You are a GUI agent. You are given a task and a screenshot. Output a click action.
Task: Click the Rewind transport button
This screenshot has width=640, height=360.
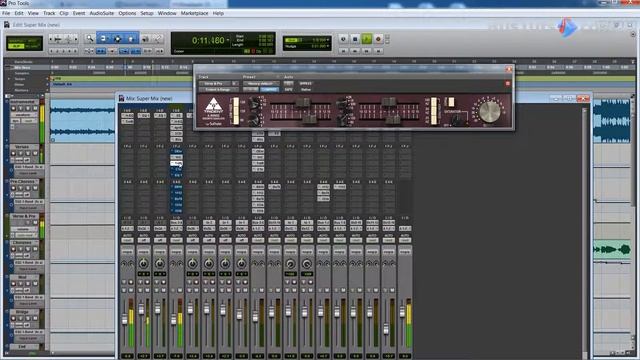[355, 51]
